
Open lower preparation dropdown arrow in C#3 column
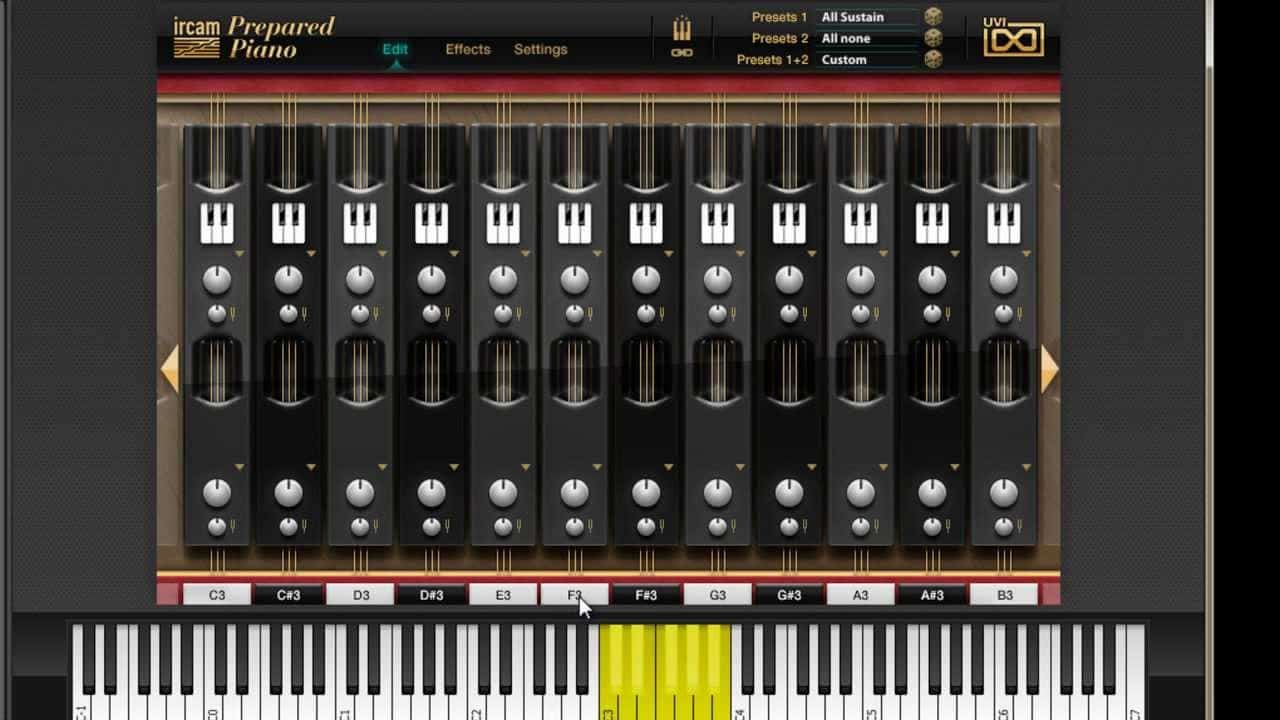point(311,467)
